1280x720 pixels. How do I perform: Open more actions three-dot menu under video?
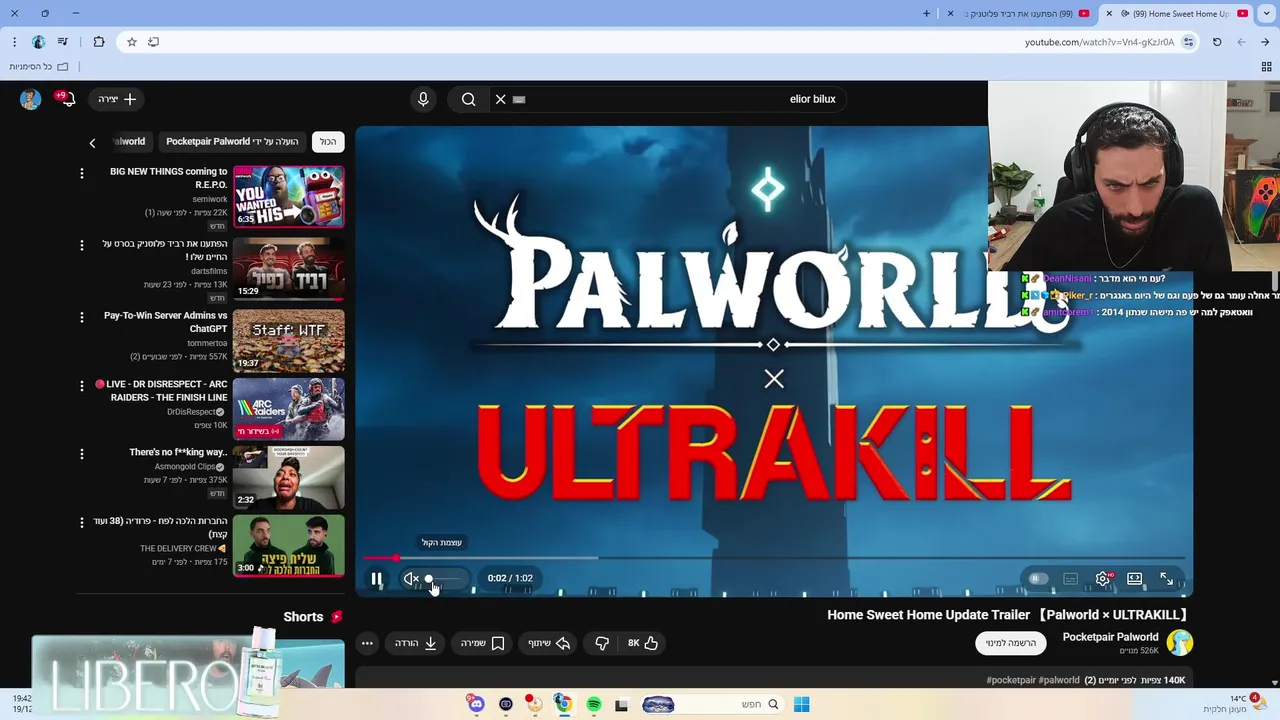pyautogui.click(x=367, y=643)
